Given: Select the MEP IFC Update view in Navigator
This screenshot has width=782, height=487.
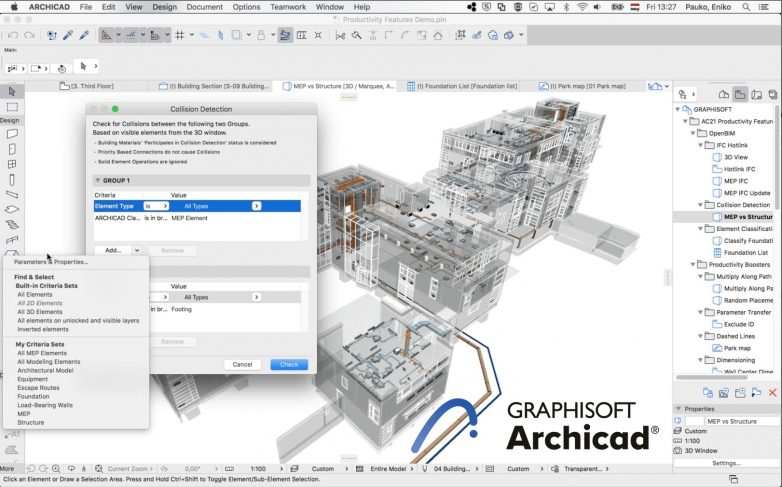Looking at the screenshot, I should pos(747,193).
